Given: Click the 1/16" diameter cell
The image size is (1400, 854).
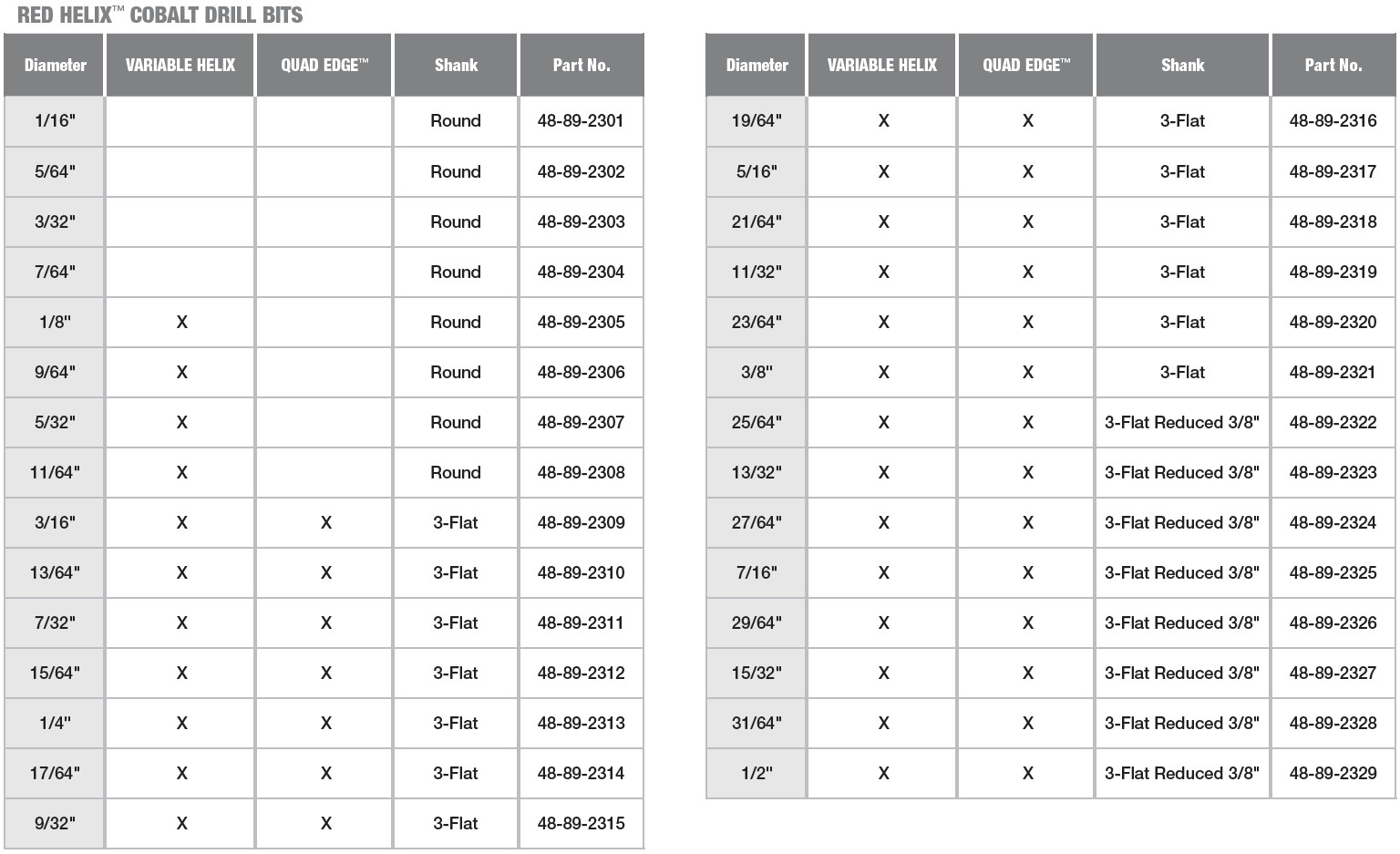Looking at the screenshot, I should click(55, 121).
